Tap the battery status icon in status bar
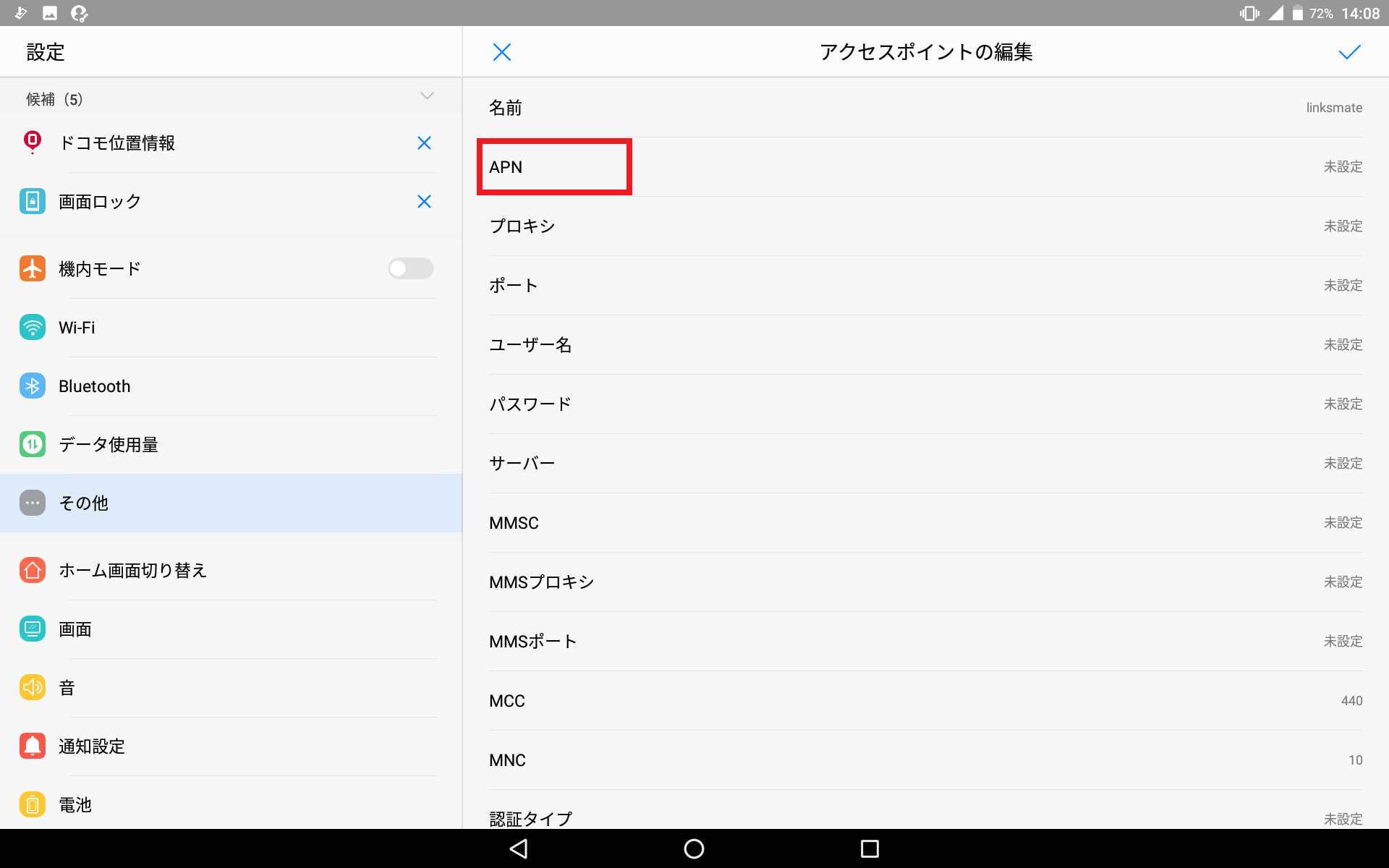1389x868 pixels. click(1298, 13)
